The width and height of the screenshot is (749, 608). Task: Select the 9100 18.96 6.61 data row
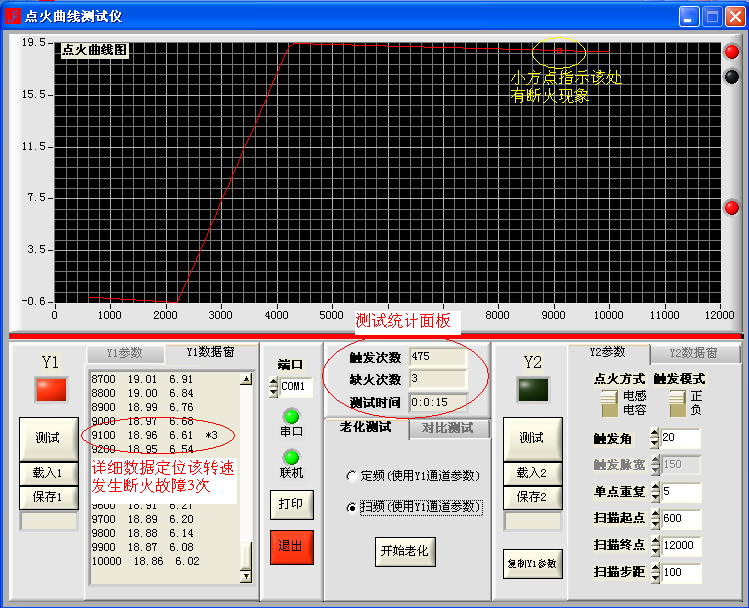(x=155, y=436)
